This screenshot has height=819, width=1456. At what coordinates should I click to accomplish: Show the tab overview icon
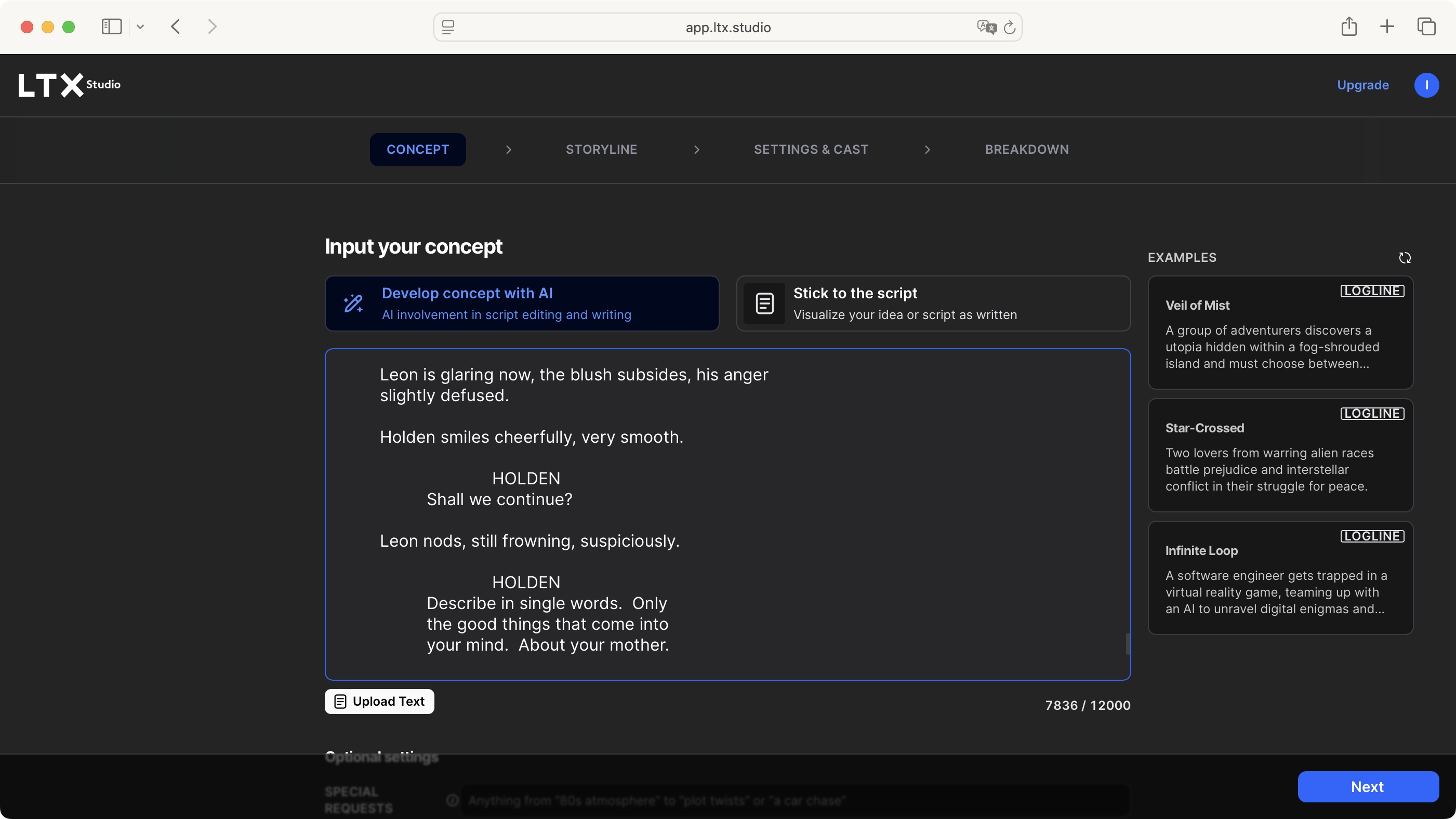1426,27
